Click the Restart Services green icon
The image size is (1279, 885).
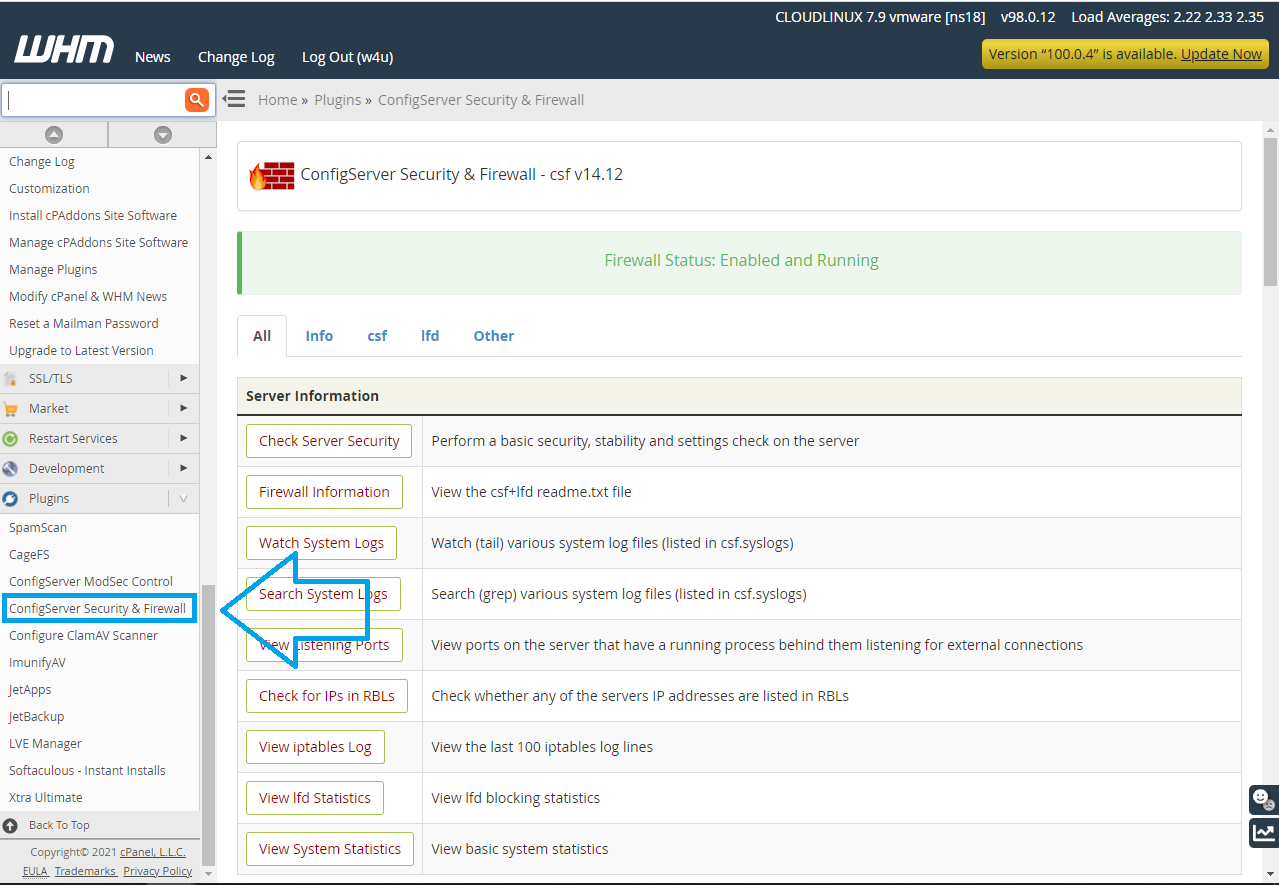coord(10,439)
